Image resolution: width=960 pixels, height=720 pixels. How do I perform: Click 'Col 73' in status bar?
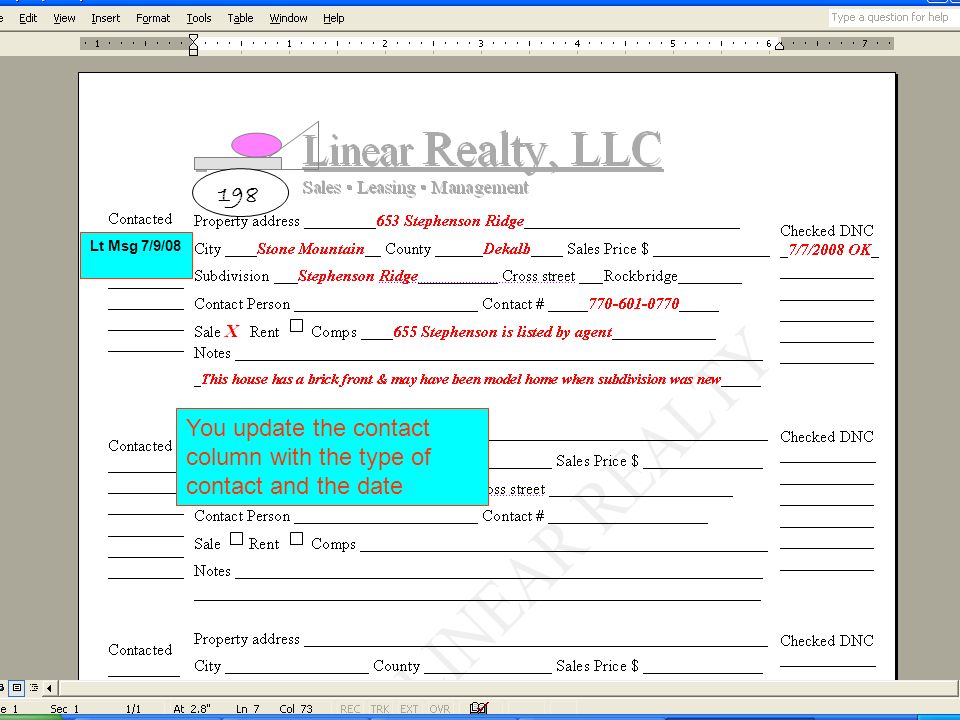(x=296, y=709)
